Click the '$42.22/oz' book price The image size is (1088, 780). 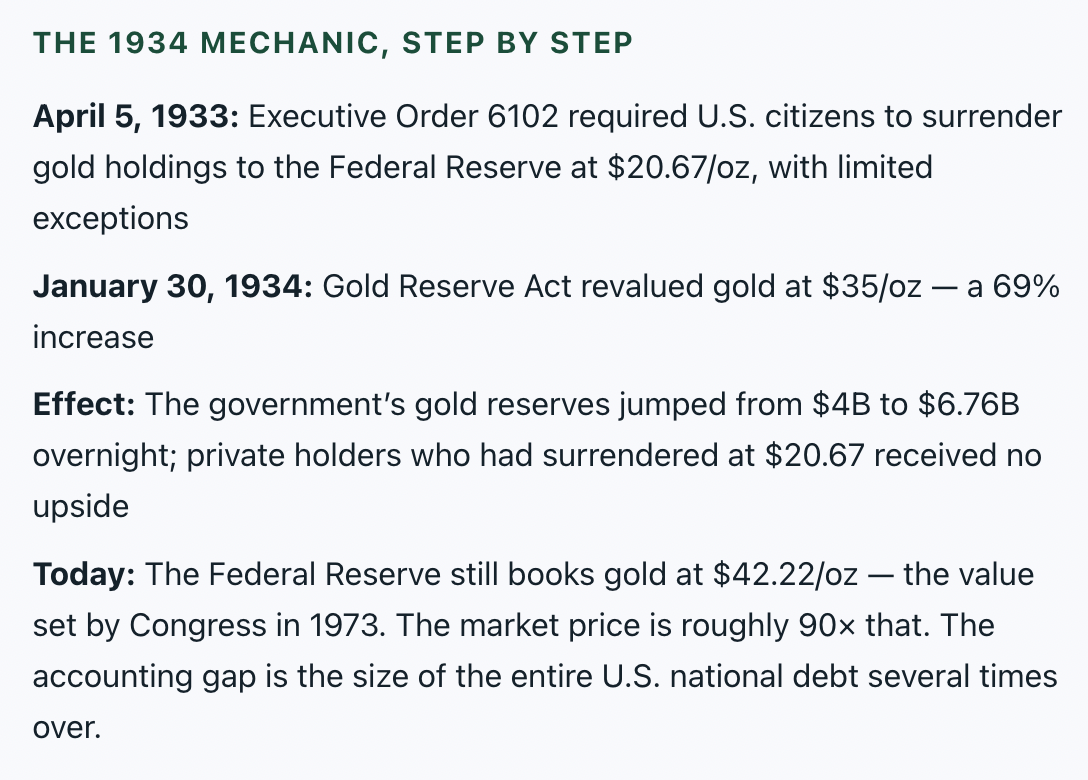click(x=785, y=575)
